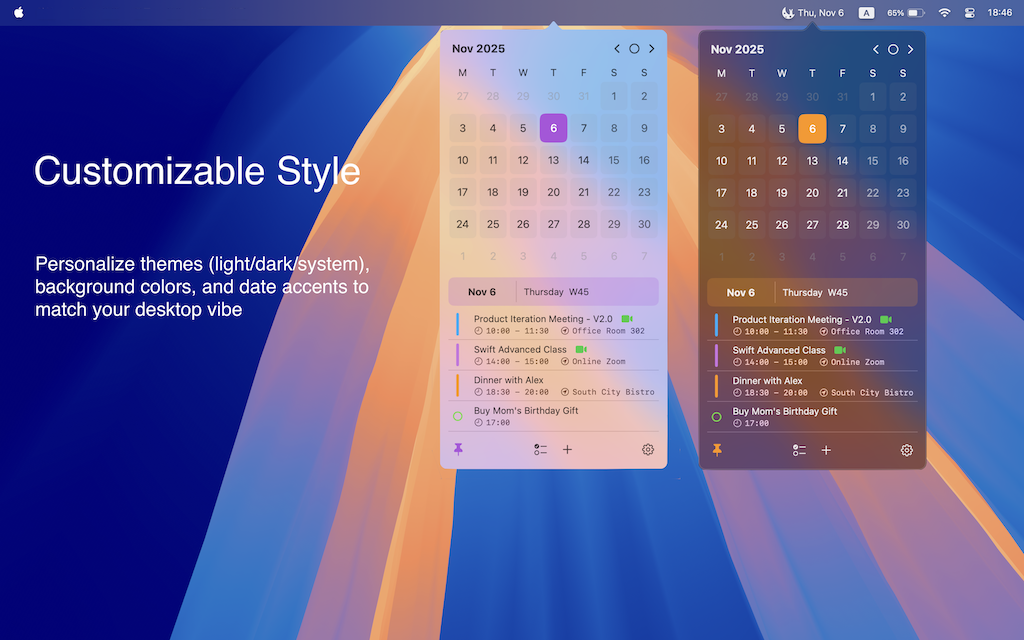This screenshot has height=640, width=1024.
Task: Open settings gear in the dark calendar panel
Action: (x=907, y=451)
